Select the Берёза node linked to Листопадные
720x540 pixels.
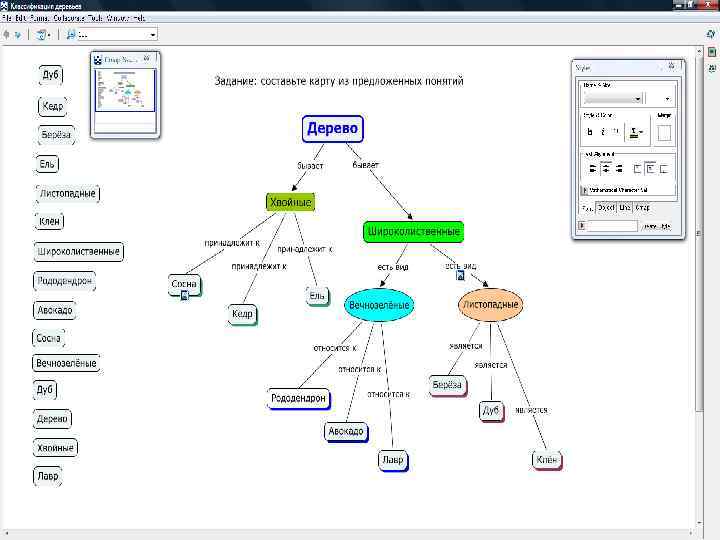[x=447, y=385]
